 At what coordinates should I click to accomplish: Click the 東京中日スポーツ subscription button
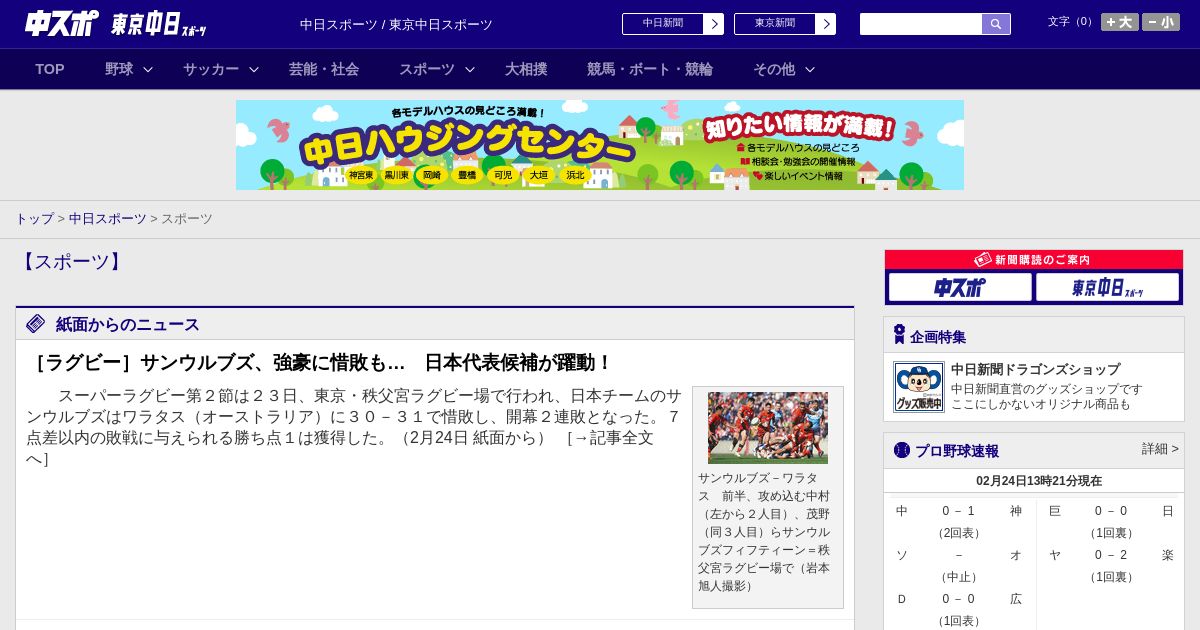click(x=1107, y=288)
